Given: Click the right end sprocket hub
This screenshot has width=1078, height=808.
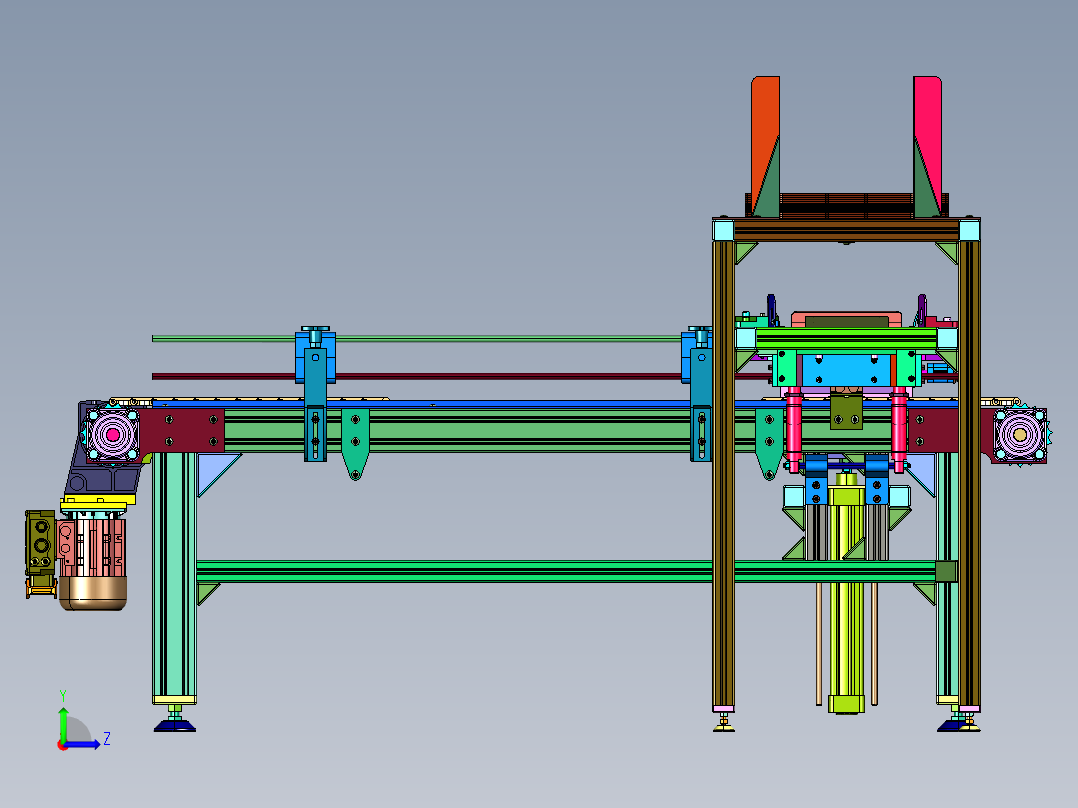Looking at the screenshot, I should click(x=1020, y=435).
